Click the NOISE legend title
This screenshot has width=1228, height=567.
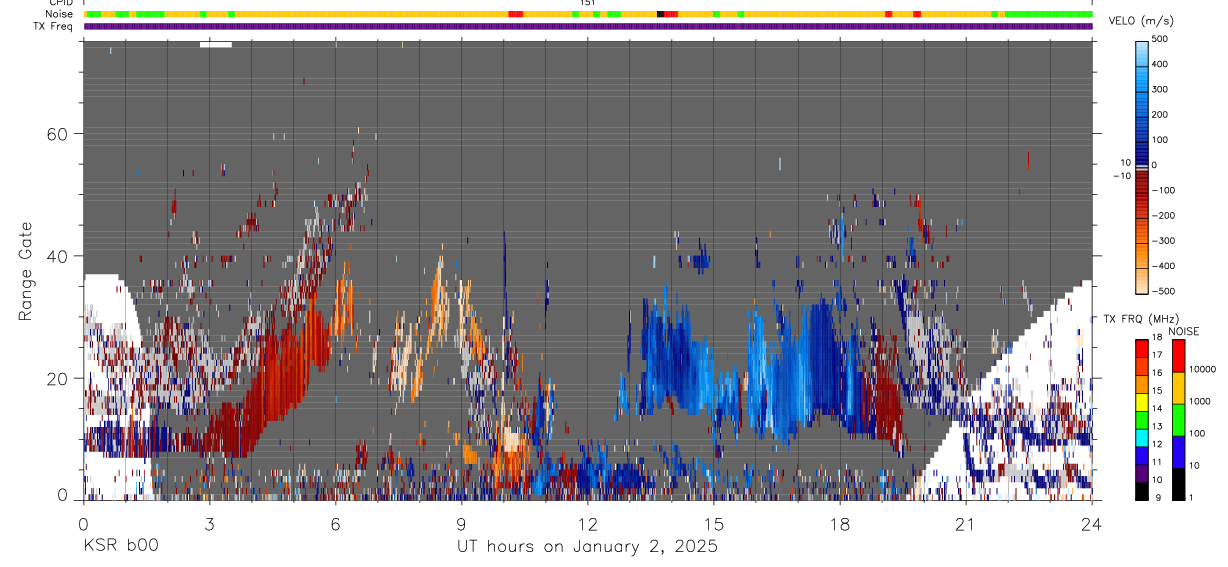click(1183, 331)
